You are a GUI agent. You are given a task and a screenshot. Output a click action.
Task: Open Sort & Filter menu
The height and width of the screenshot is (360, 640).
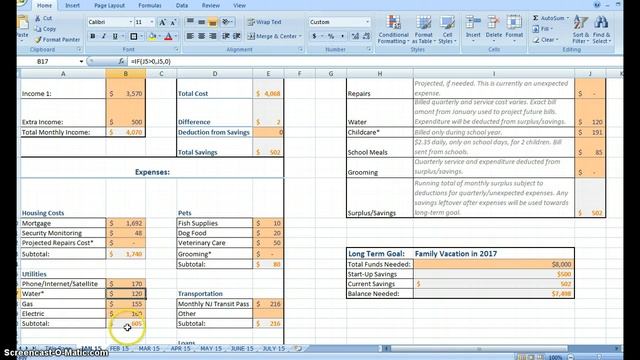(x=580, y=29)
